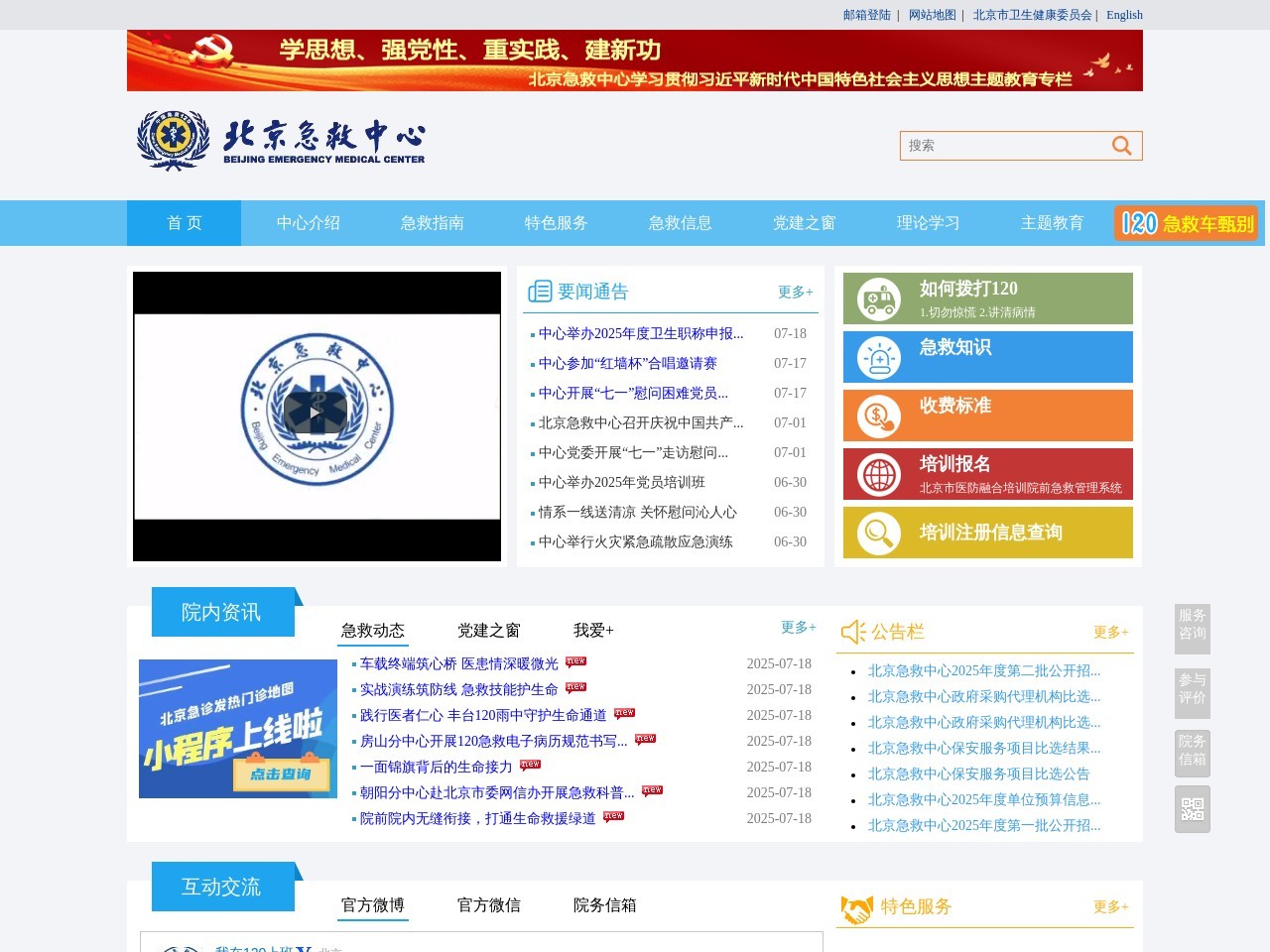Click into the 搜索 search field
Screen dimensions: 1270x952
[1002, 146]
